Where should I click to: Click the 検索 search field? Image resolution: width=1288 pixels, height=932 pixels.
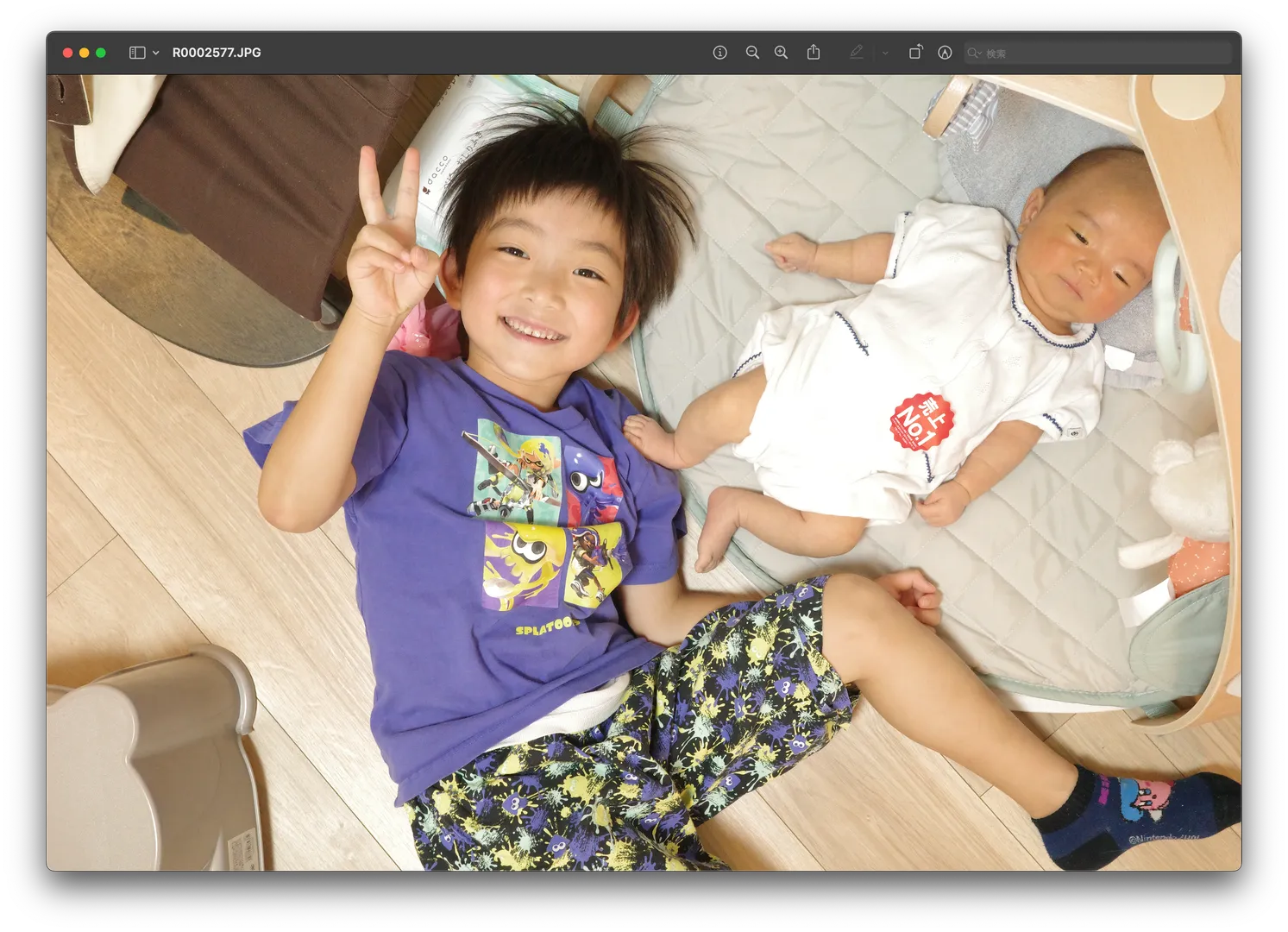tap(1104, 53)
